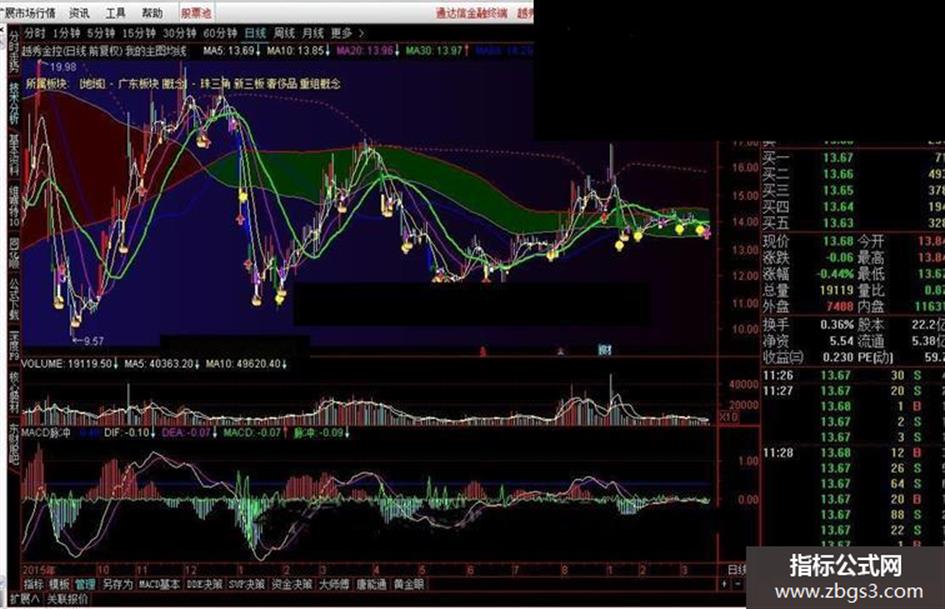The image size is (945, 609).
Task: Open the 公式下载 side tab
Action: click(x=14, y=299)
